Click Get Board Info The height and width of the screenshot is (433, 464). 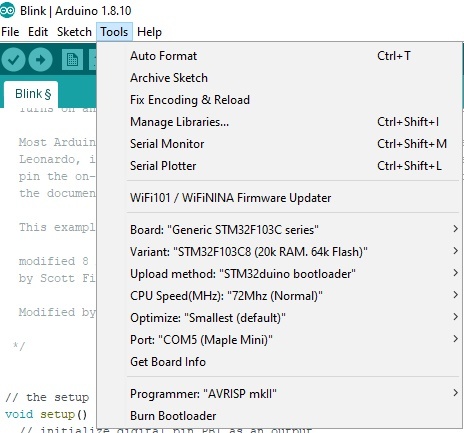[x=279, y=362]
